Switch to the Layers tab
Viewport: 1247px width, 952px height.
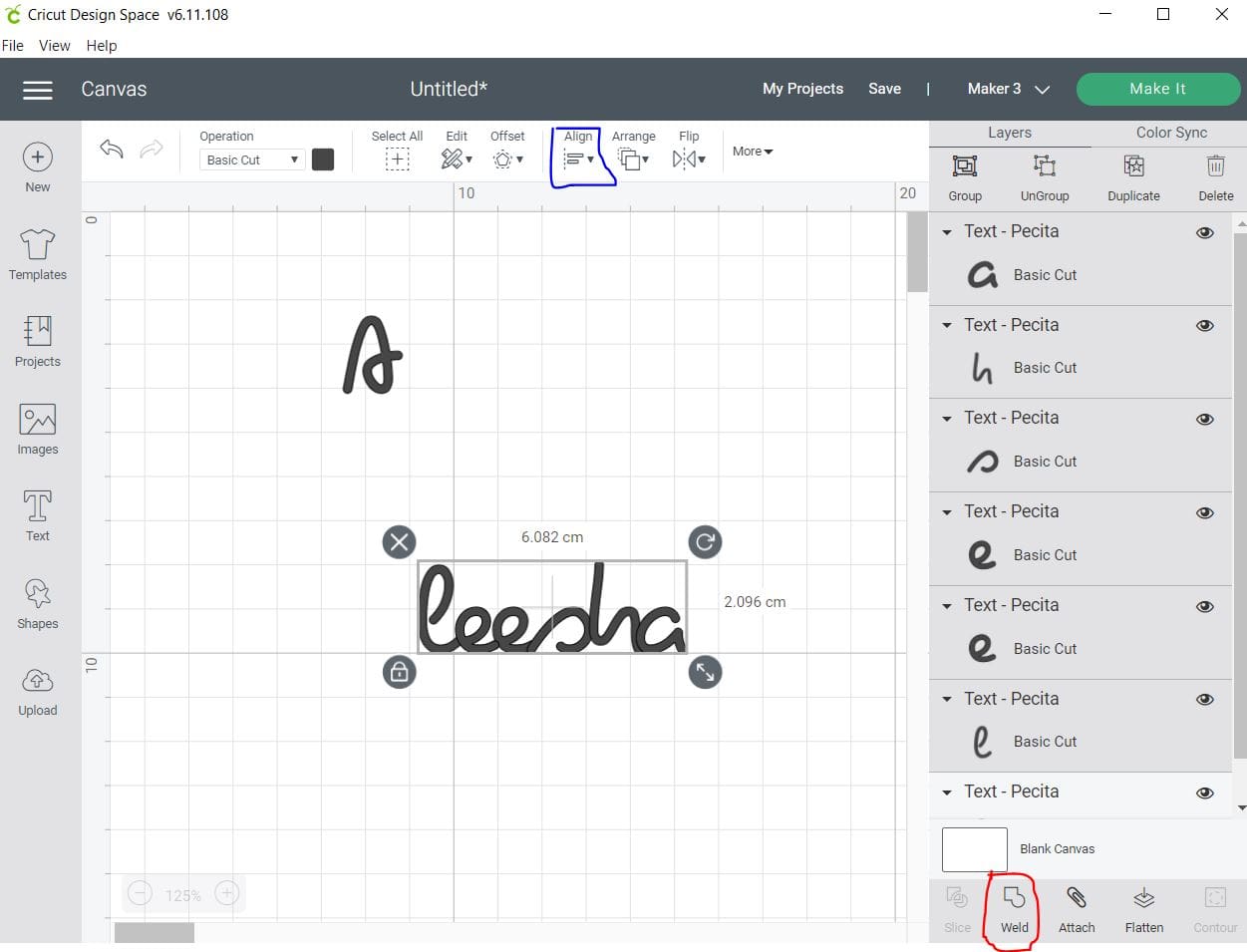point(1010,133)
